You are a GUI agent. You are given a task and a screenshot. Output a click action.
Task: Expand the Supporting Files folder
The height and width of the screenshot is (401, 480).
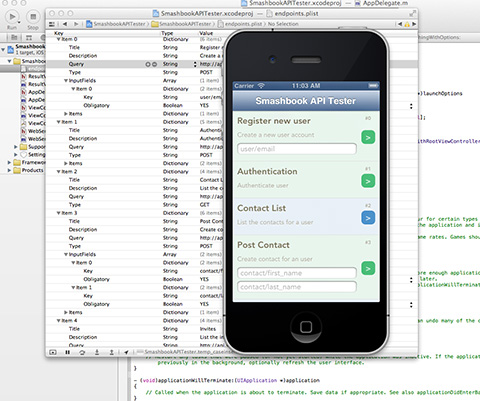pos(16,147)
